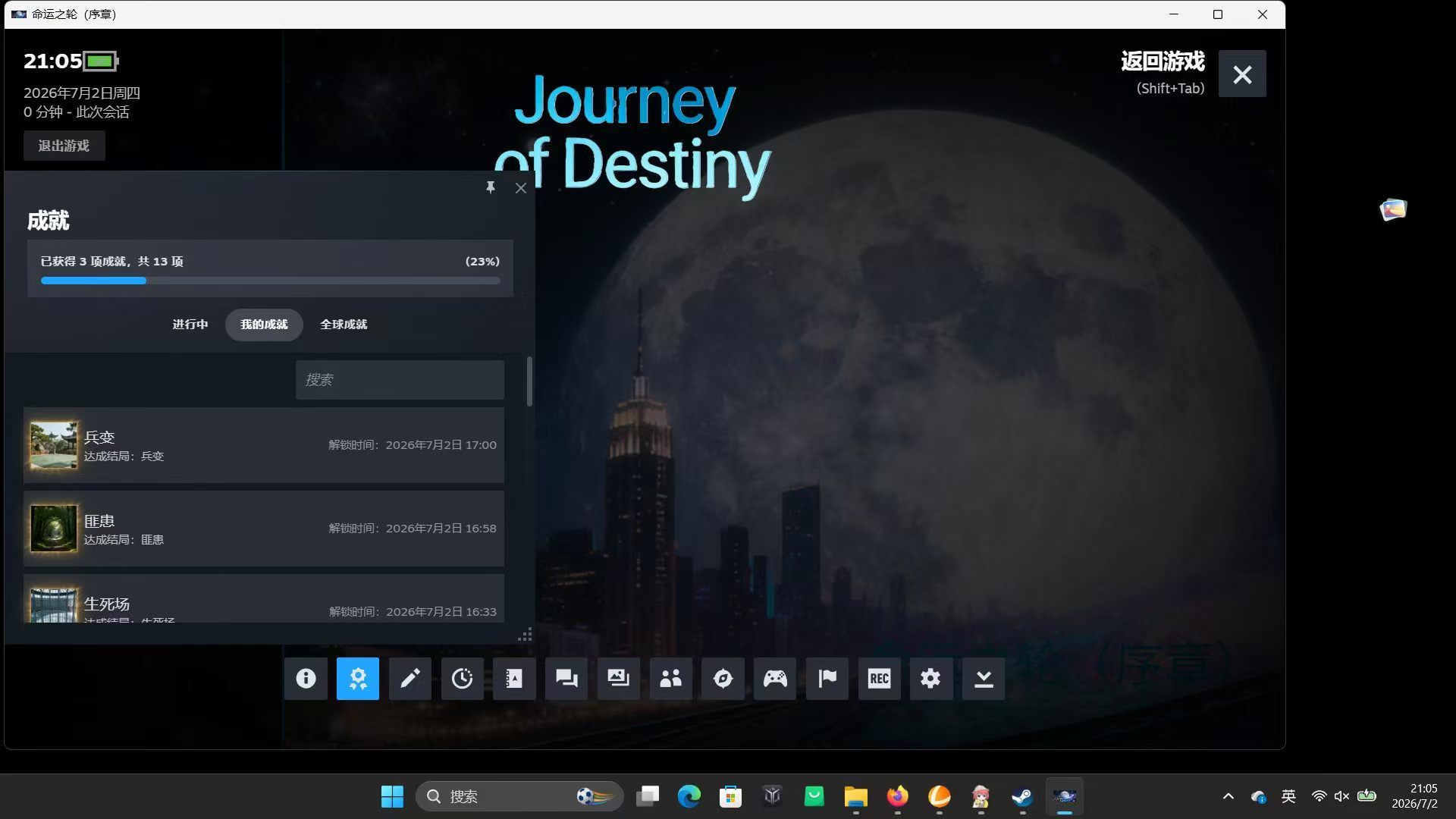
Task: Select the 生死场 achievement title
Action: pos(107,604)
